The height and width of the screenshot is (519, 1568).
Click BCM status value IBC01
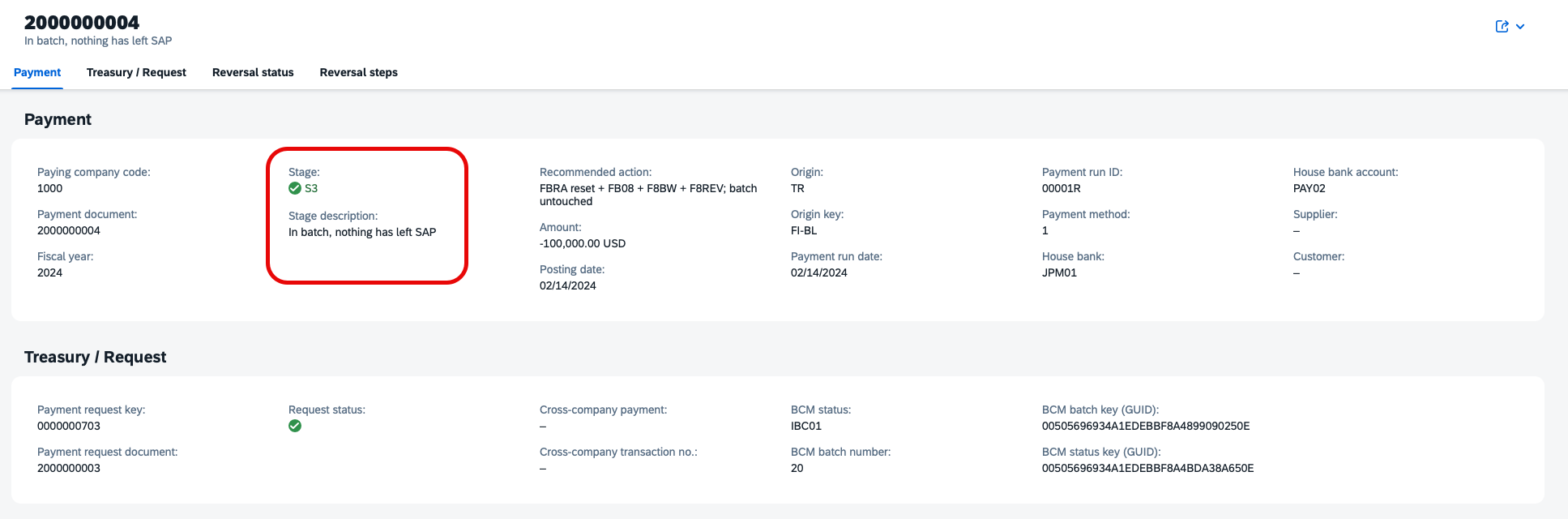tap(806, 426)
